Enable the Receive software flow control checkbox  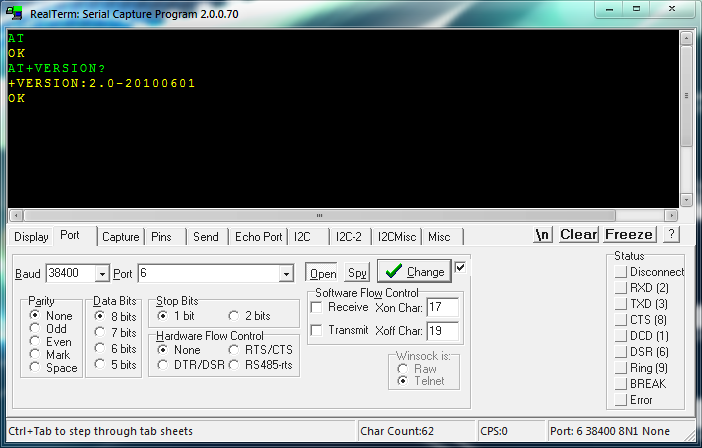[x=316, y=307]
